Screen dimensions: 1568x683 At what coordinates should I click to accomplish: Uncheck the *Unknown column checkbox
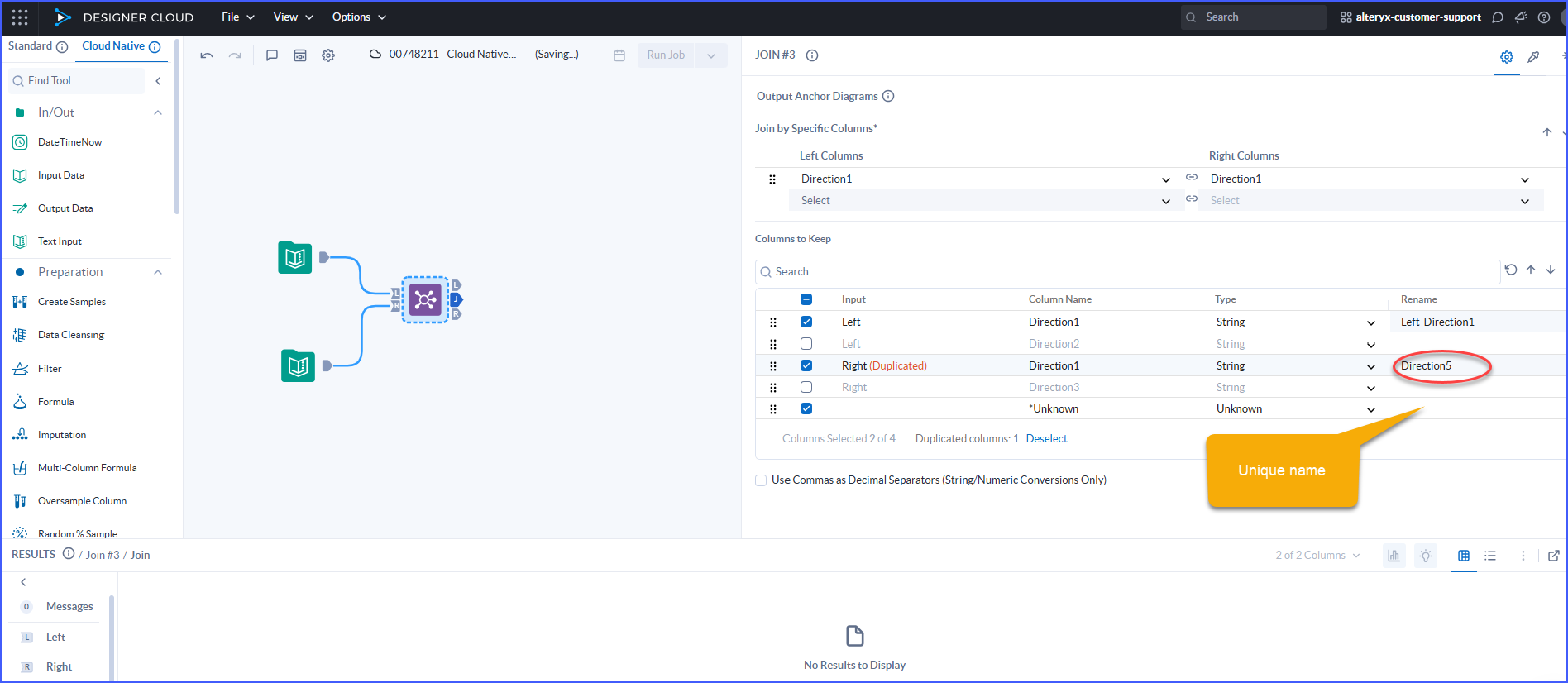[806, 408]
